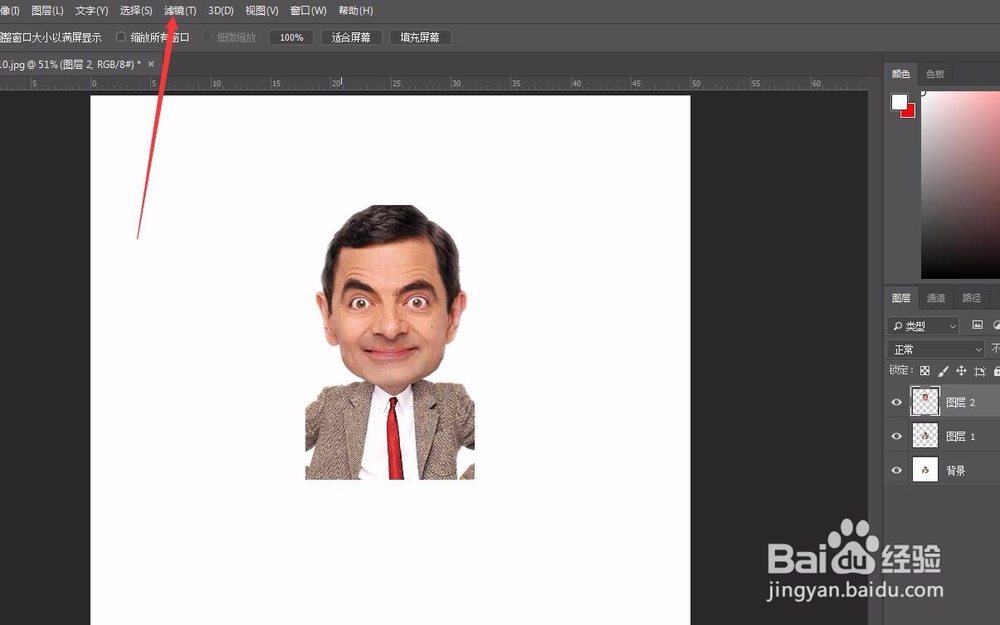
Task: Click the lock all padlock icon
Action: pos(996,371)
